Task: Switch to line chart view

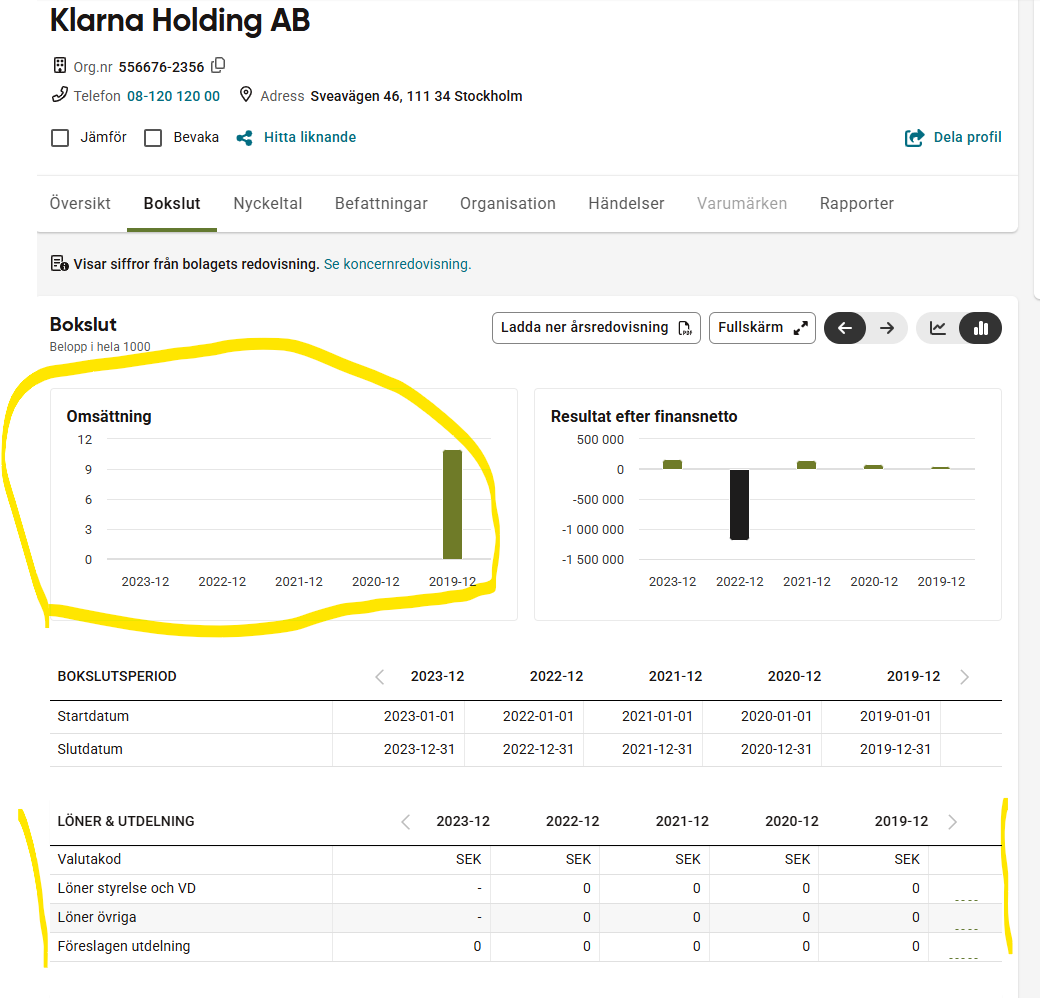Action: click(938, 328)
